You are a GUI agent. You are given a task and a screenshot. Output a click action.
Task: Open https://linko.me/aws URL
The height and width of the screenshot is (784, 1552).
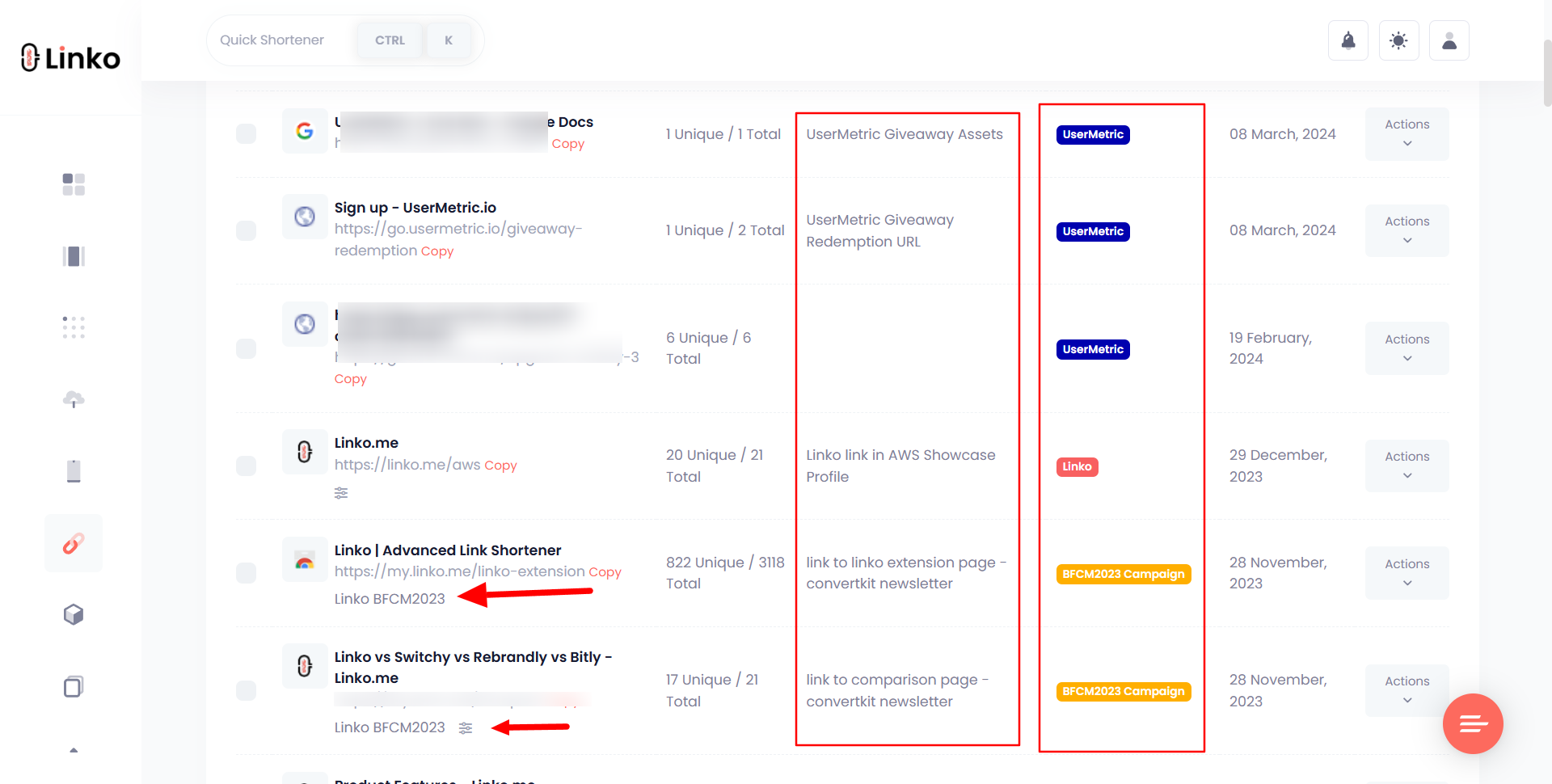[407, 465]
